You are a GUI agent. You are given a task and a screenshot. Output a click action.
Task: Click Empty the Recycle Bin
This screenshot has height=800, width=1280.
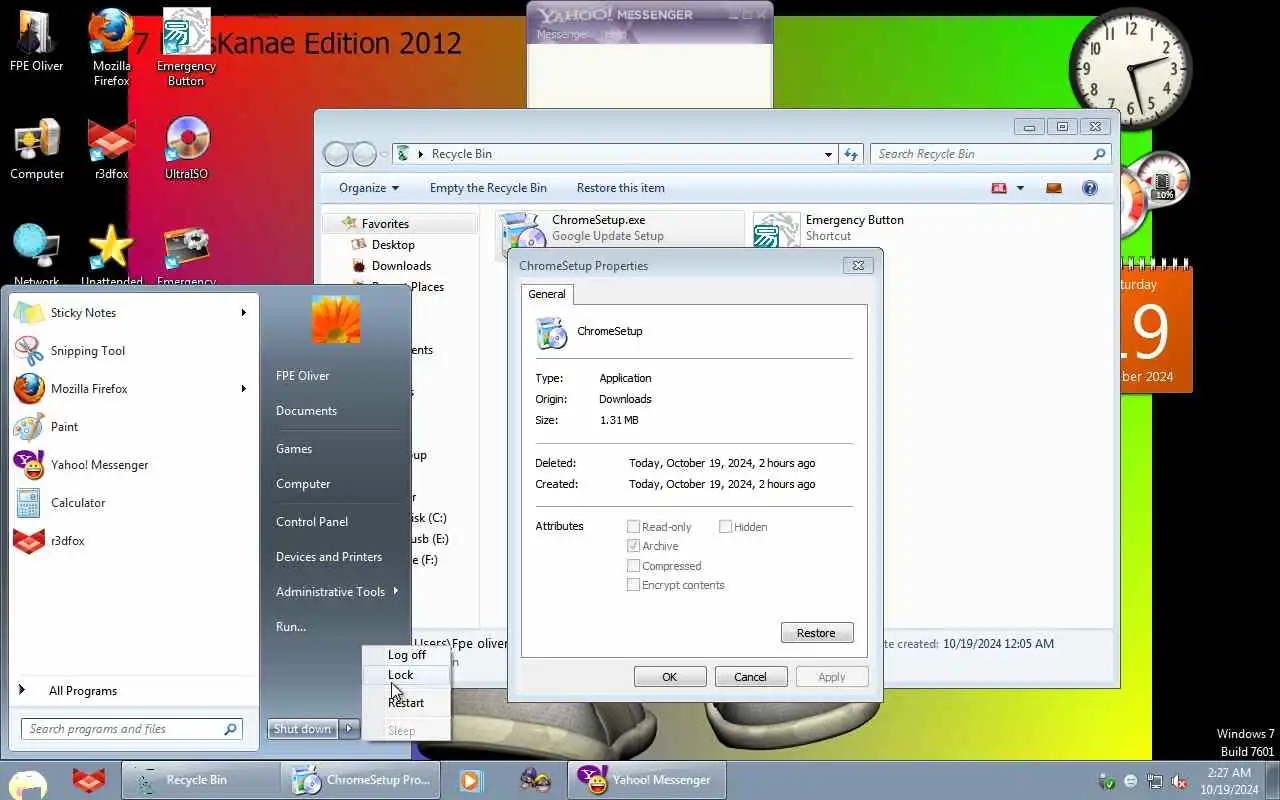point(488,188)
